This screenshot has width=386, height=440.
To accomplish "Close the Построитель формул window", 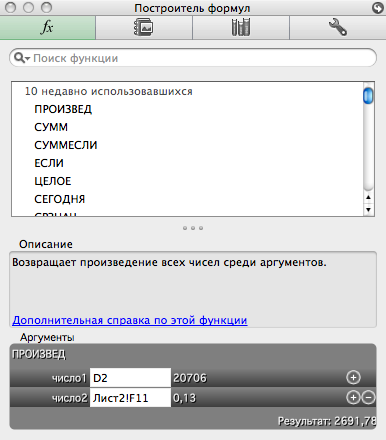I will [11, 7].
